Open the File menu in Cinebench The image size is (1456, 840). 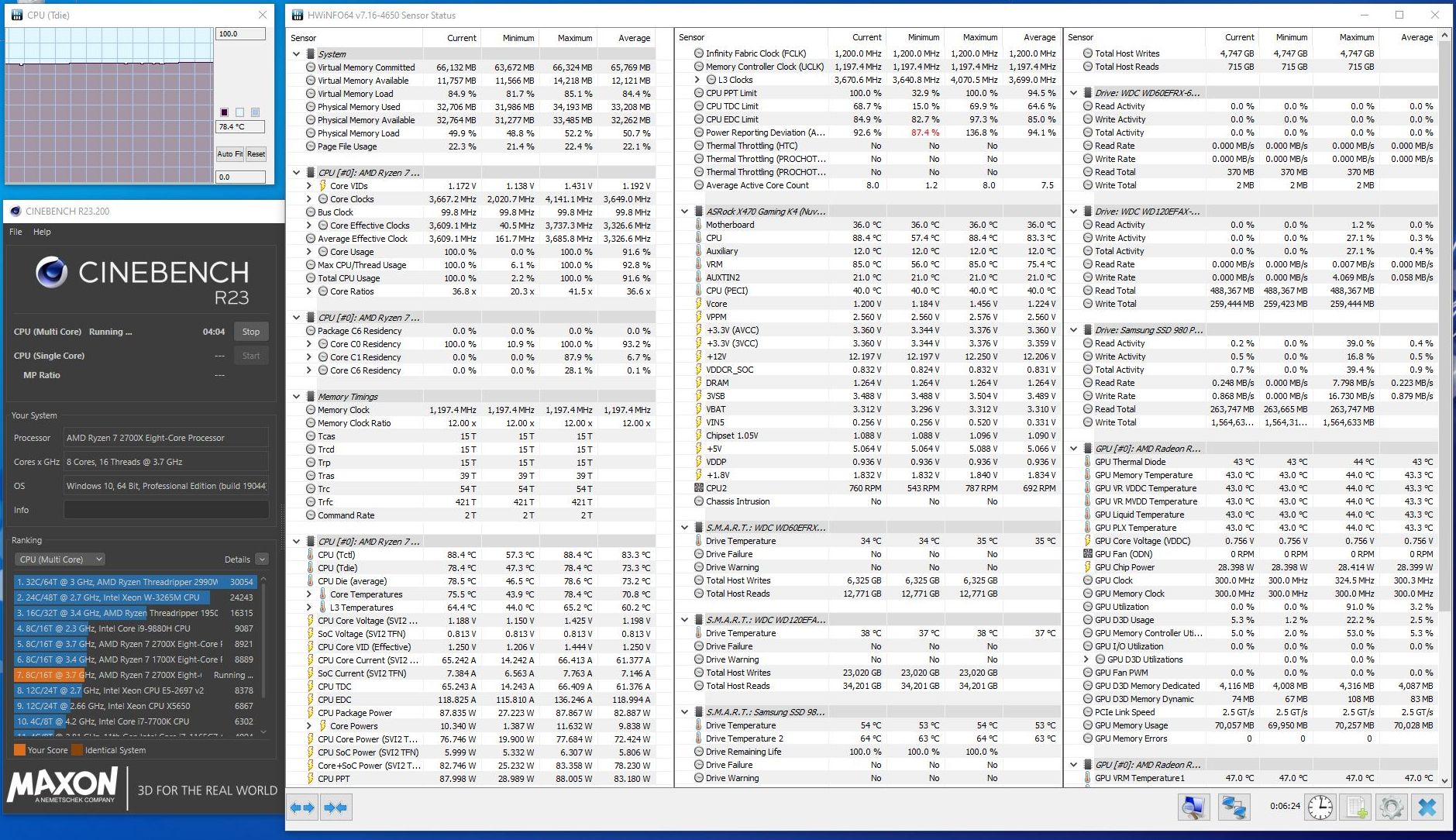[x=15, y=232]
